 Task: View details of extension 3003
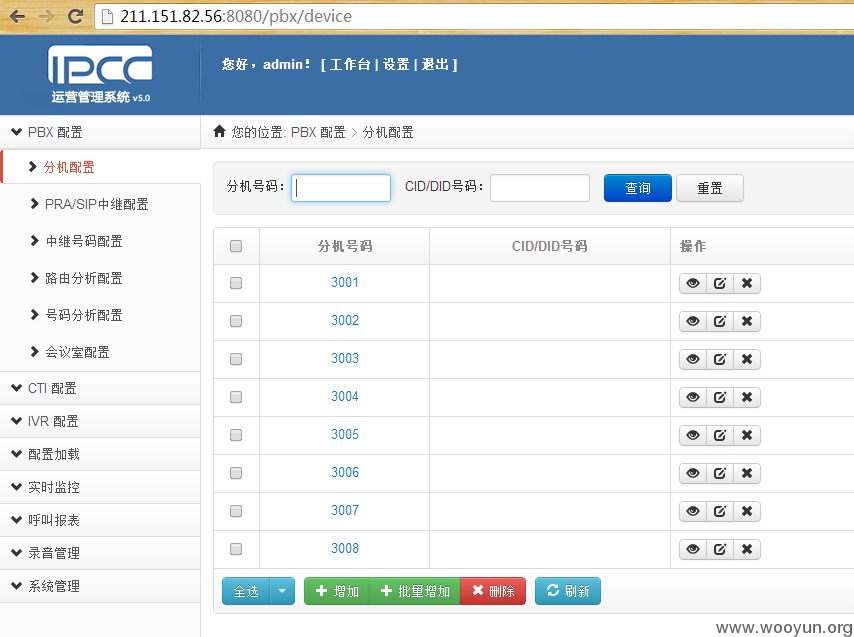click(693, 359)
